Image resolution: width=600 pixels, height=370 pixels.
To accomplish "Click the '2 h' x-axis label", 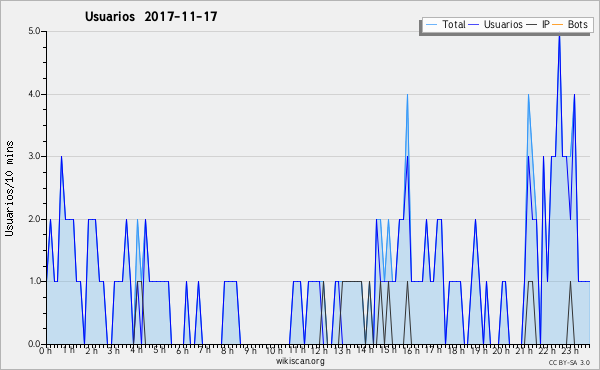I will pos(91,350).
